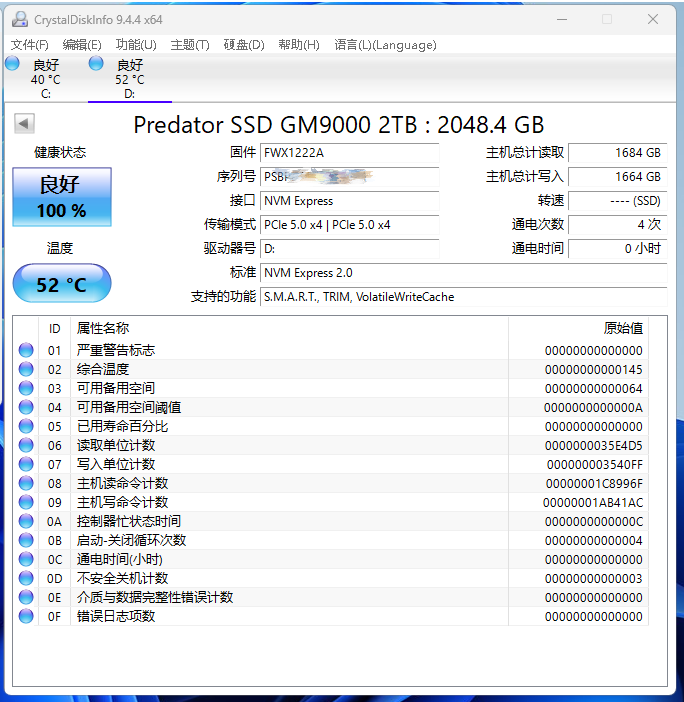
Task: Click the rotation rate value ---- (SSD)
Action: tap(618, 201)
